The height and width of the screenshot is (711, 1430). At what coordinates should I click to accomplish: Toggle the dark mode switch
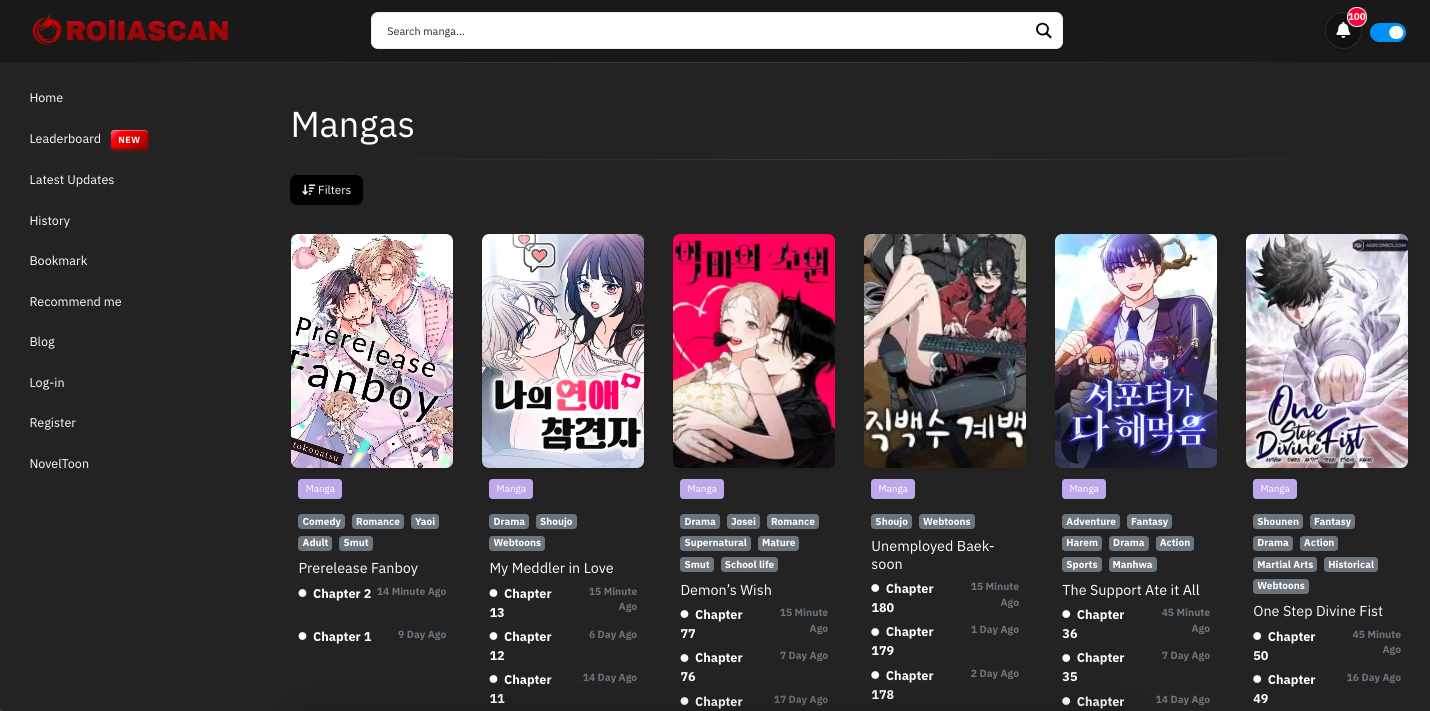click(x=1387, y=32)
